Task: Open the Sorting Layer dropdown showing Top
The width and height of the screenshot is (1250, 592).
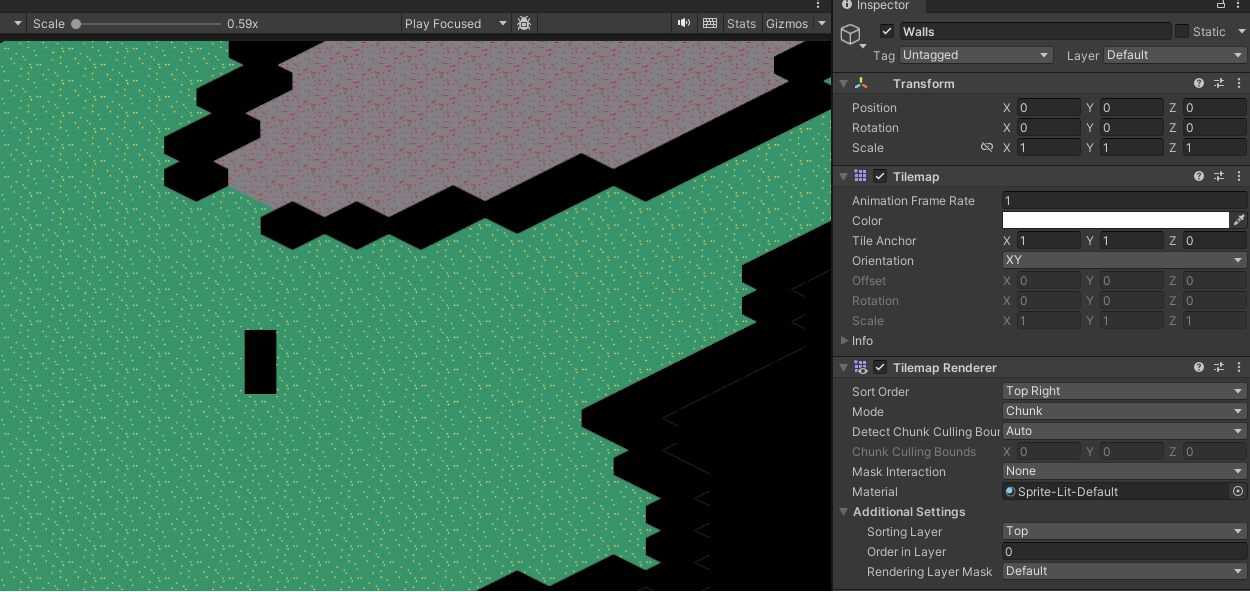Action: coord(1122,531)
